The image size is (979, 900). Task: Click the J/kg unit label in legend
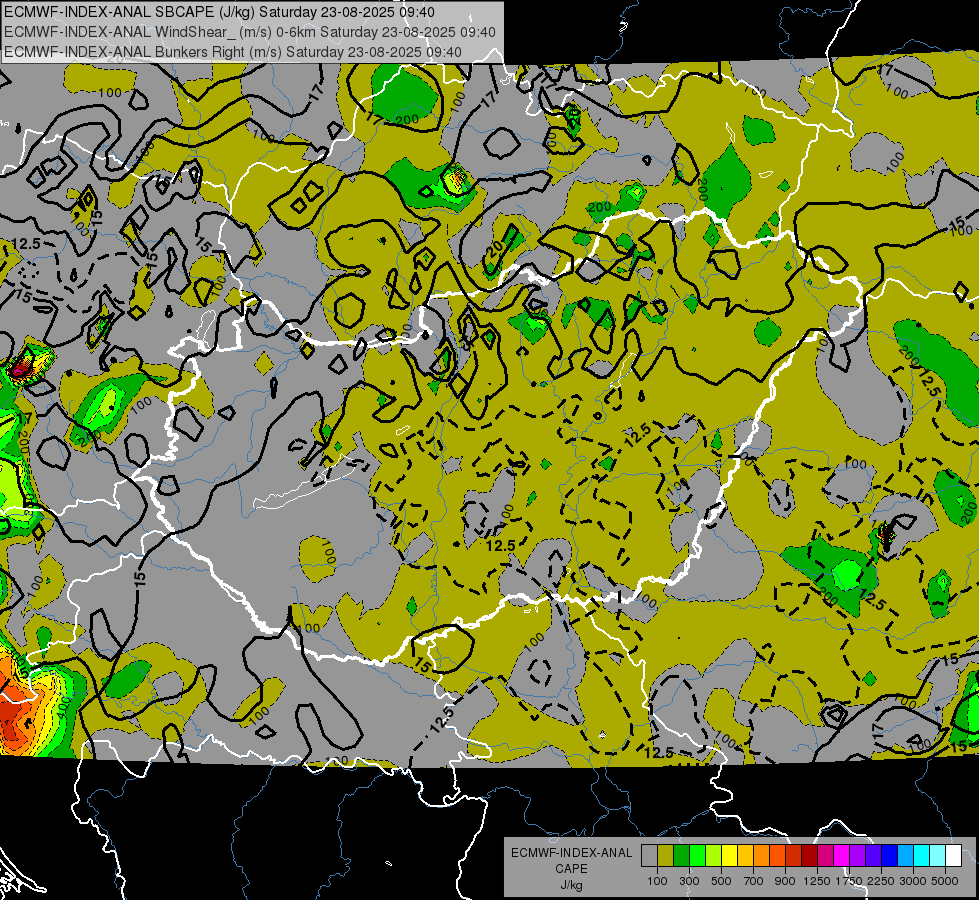point(571,885)
